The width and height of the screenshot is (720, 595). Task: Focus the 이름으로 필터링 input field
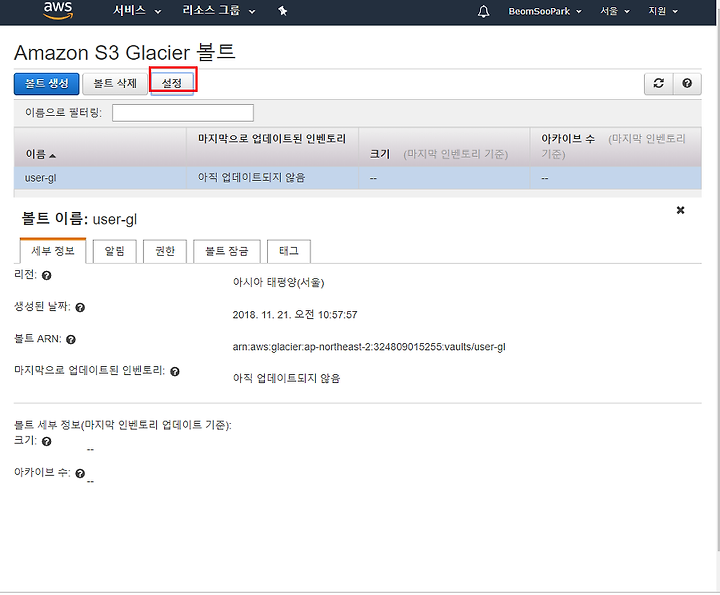183,113
